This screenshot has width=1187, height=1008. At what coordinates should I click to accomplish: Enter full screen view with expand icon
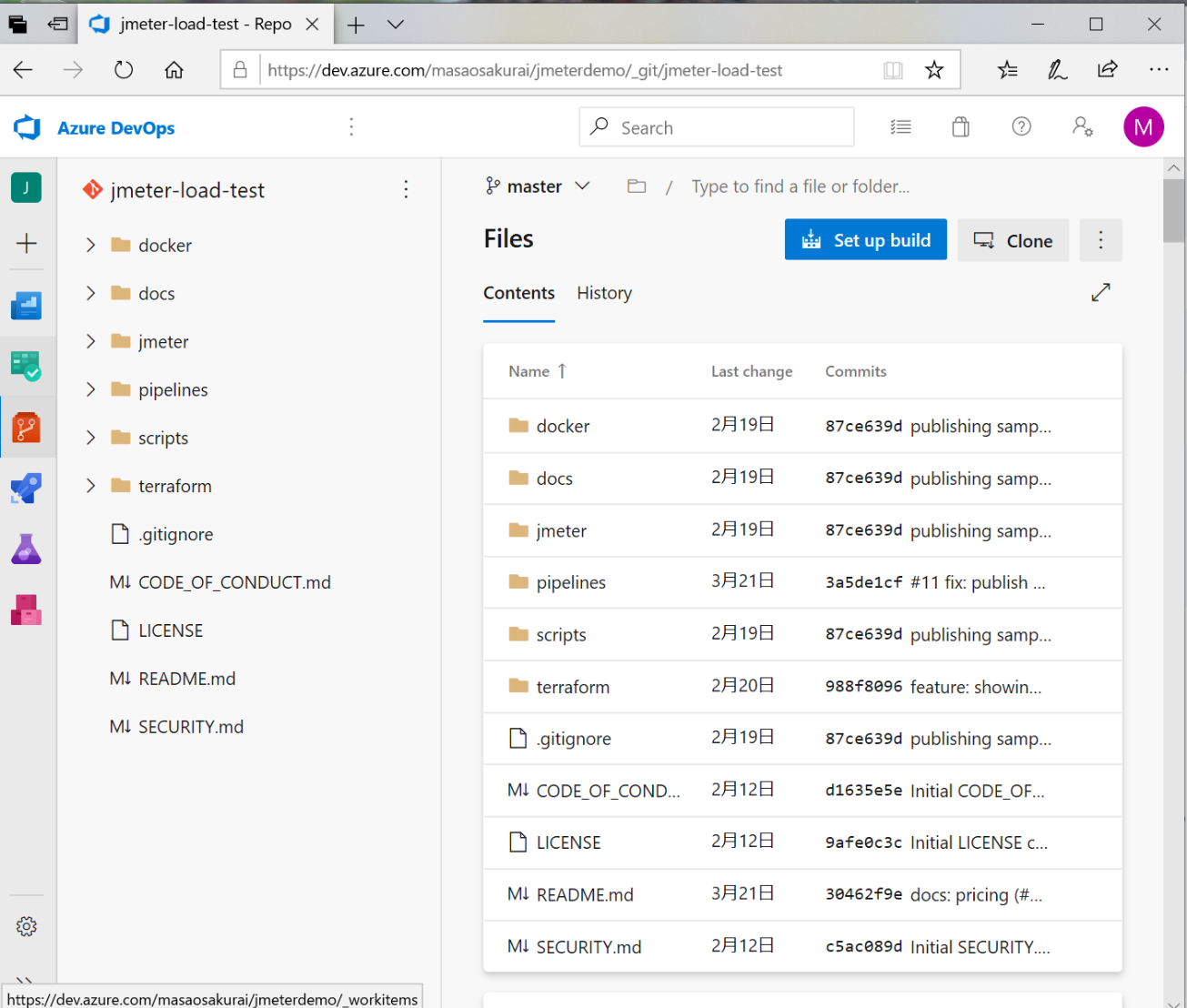pos(1101,292)
